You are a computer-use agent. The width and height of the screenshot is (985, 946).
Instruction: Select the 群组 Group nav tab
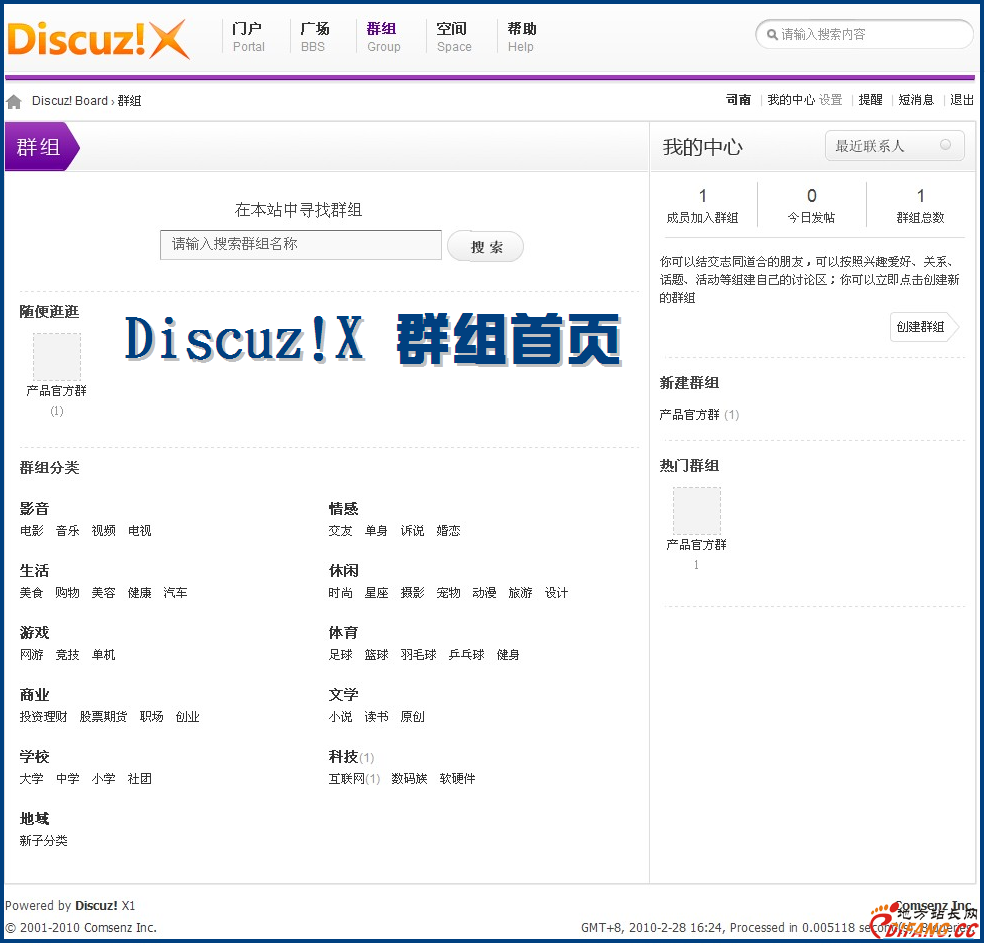383,37
